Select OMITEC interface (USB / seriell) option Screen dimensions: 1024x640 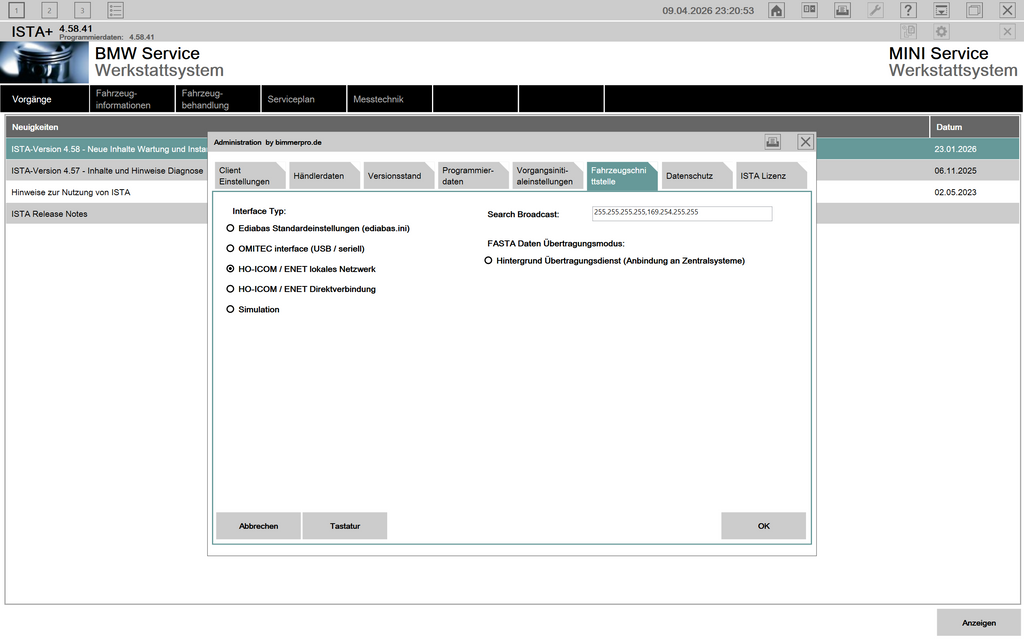[x=231, y=249]
